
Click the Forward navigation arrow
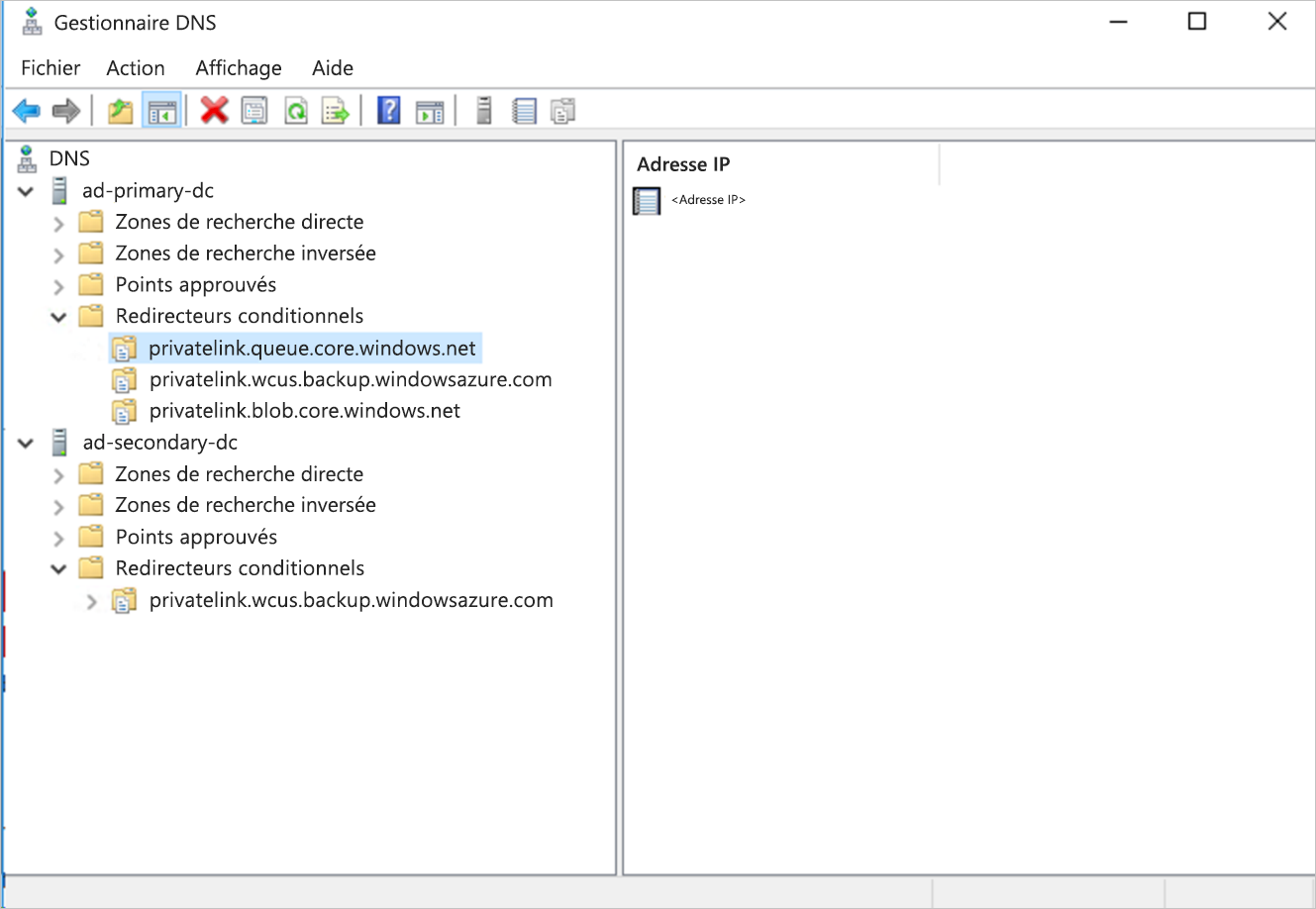65,110
